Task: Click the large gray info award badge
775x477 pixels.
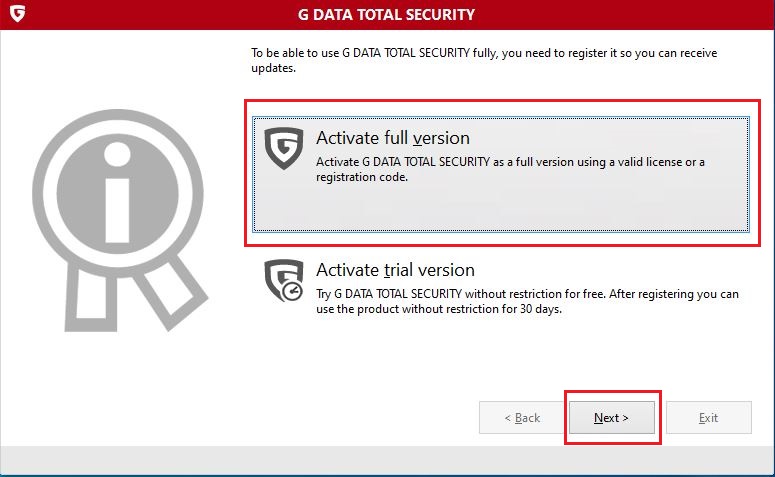Action: (119, 219)
